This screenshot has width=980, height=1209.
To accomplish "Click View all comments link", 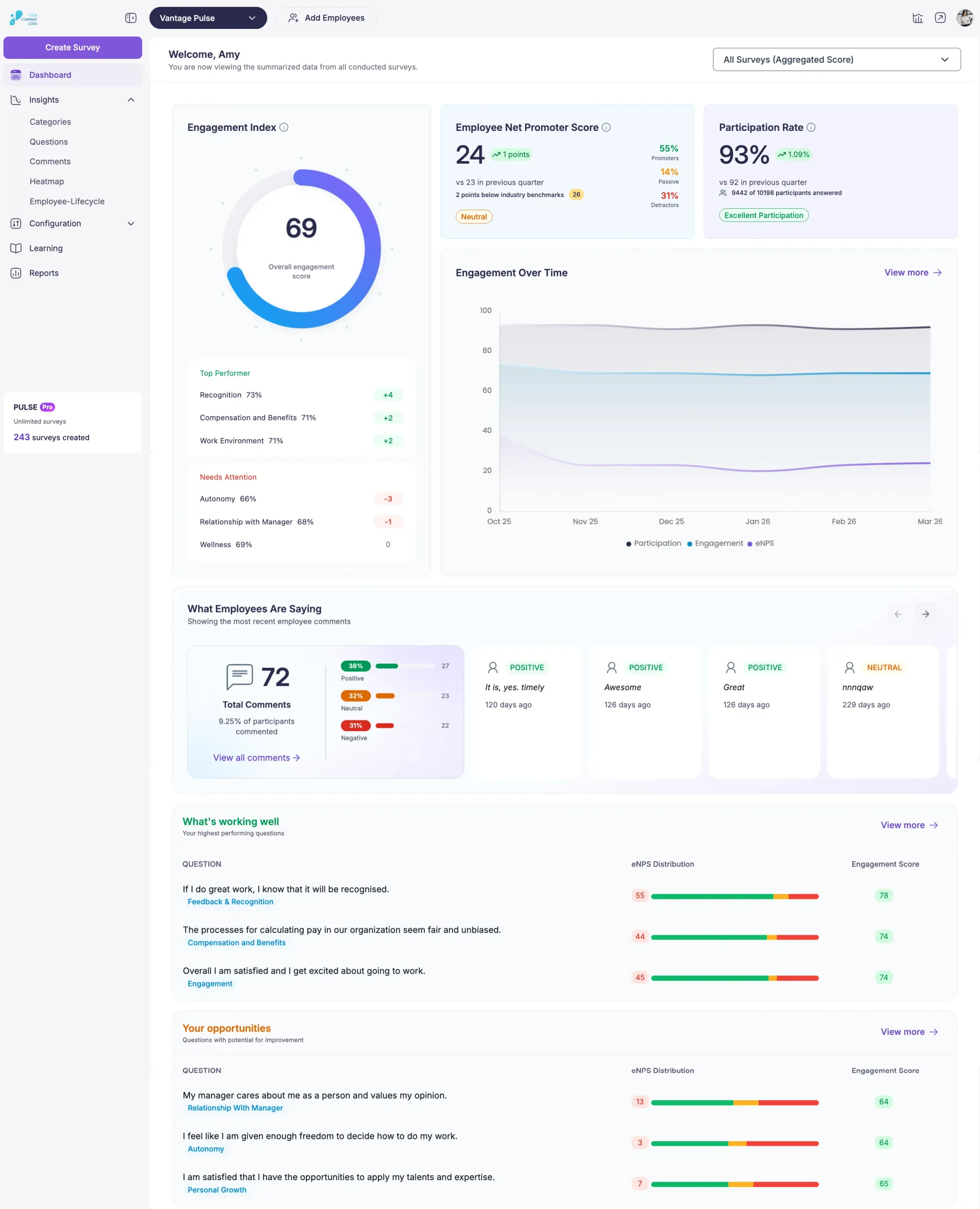I will pyautogui.click(x=256, y=757).
